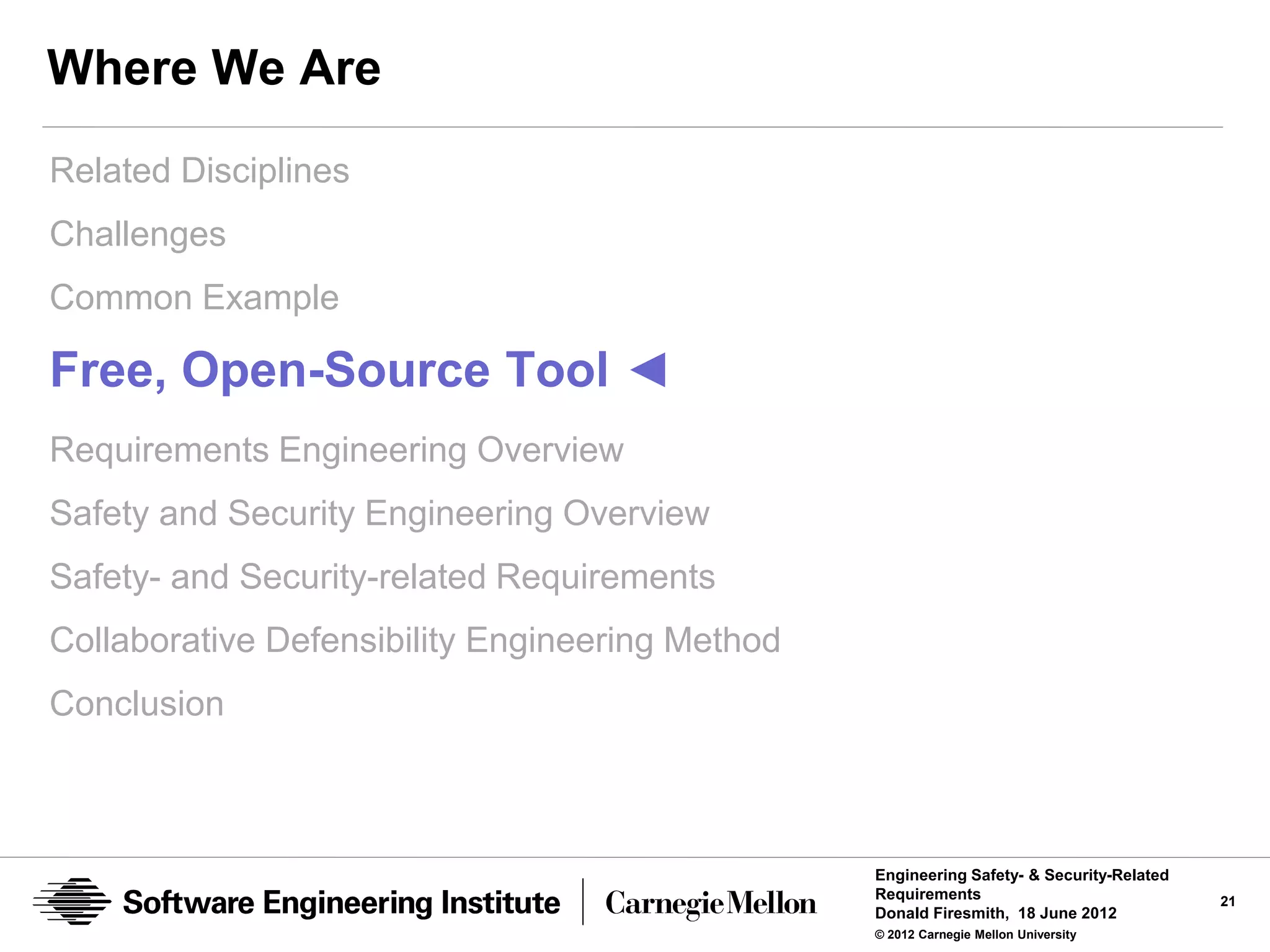Click the 'Challenges' agenda line
Viewport: 1270px width, 952px height.
(x=138, y=234)
